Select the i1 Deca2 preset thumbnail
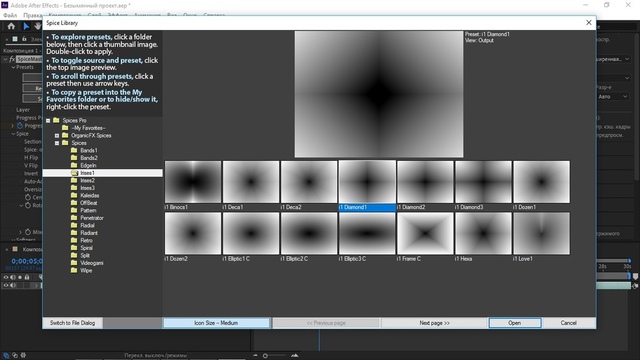640x360 pixels. (x=309, y=182)
